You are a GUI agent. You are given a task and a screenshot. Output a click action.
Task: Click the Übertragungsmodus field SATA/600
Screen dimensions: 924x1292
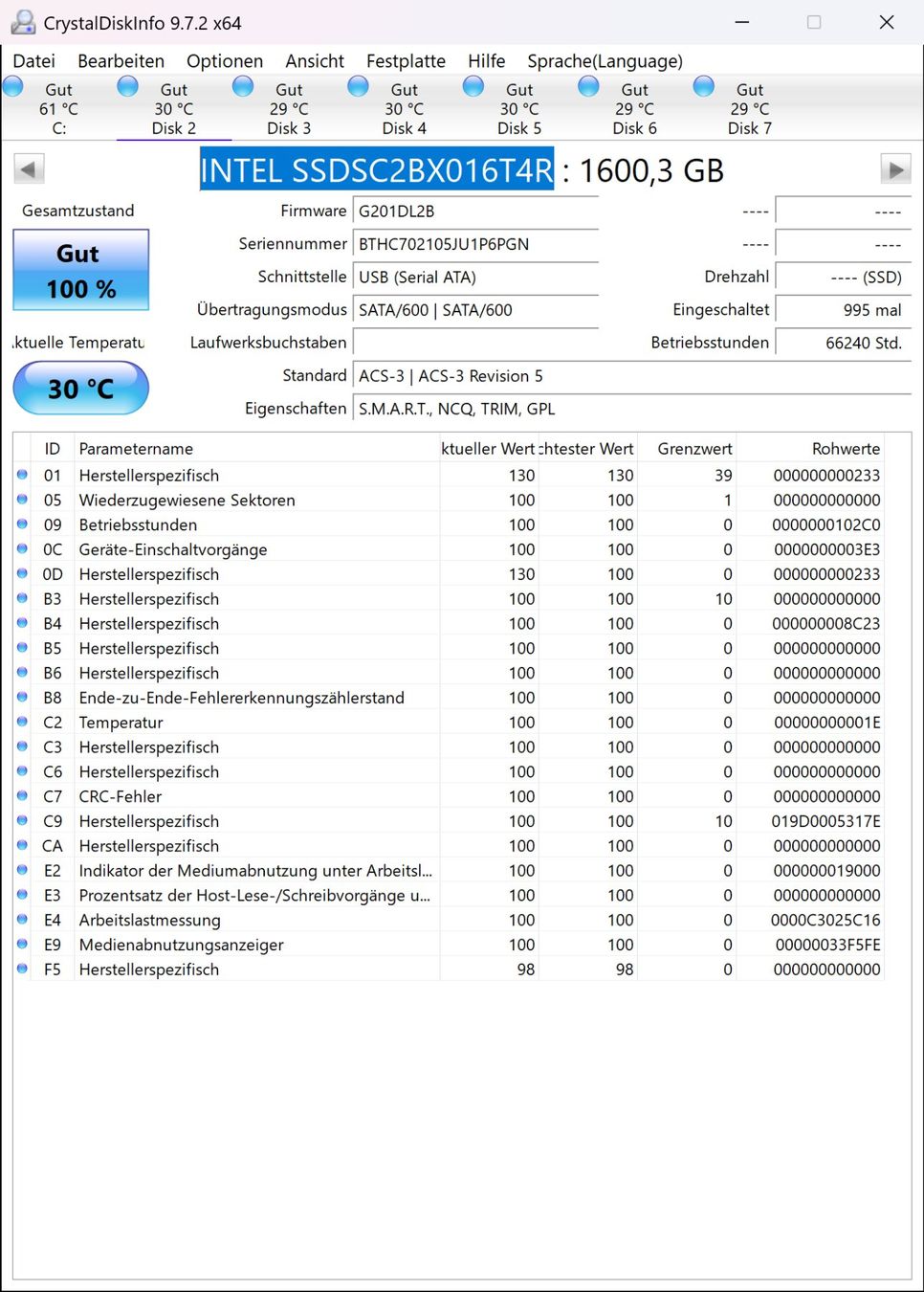[x=475, y=310]
